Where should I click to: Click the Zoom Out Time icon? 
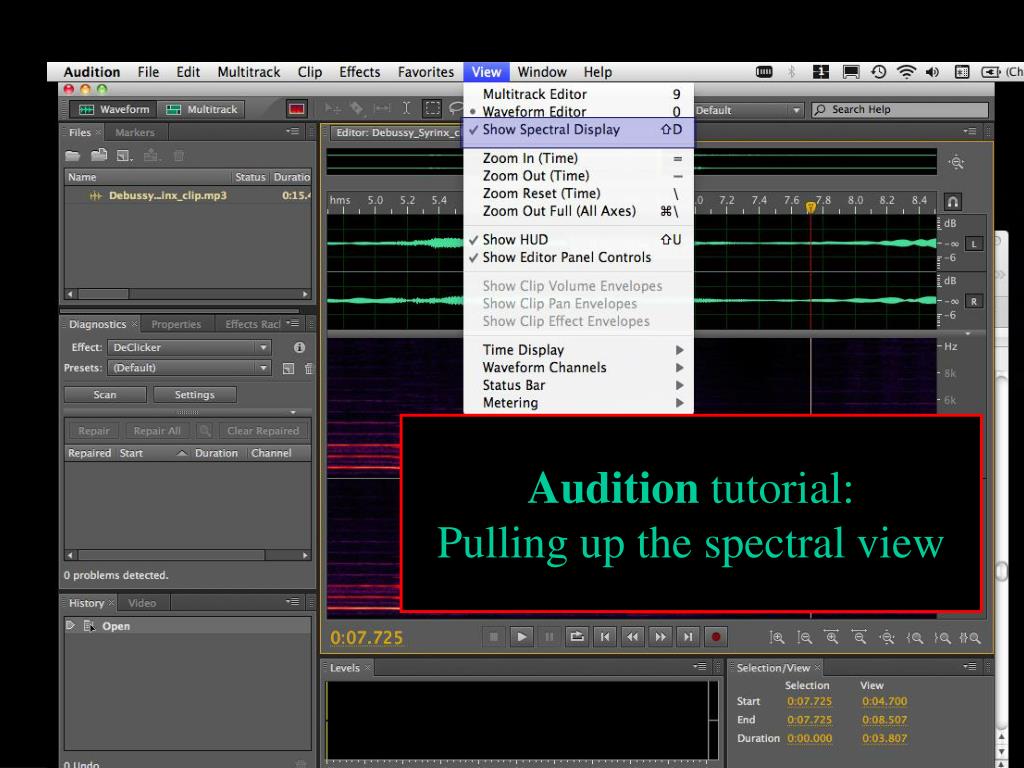(x=859, y=638)
